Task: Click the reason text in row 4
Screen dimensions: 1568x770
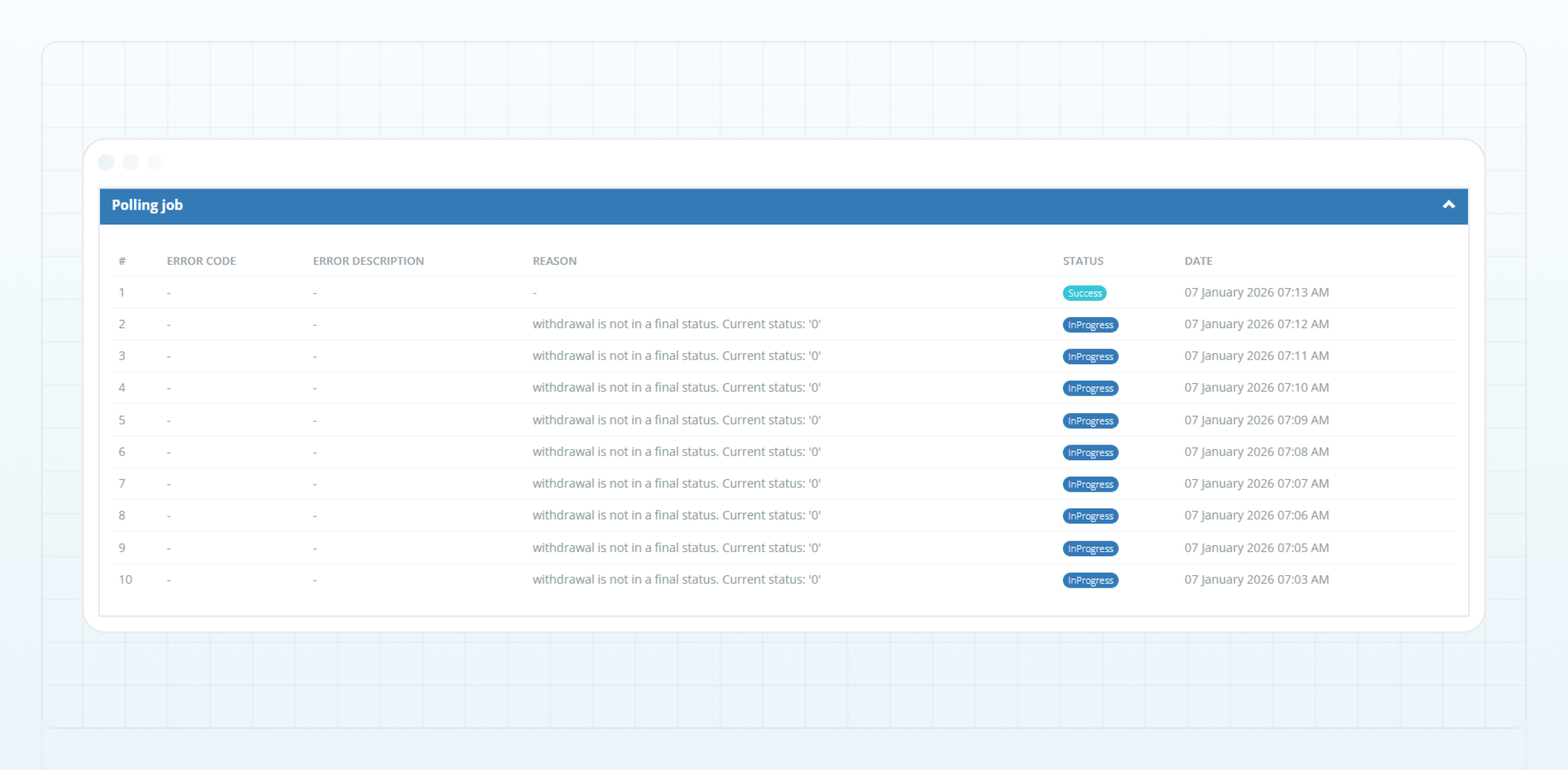Action: click(x=676, y=388)
